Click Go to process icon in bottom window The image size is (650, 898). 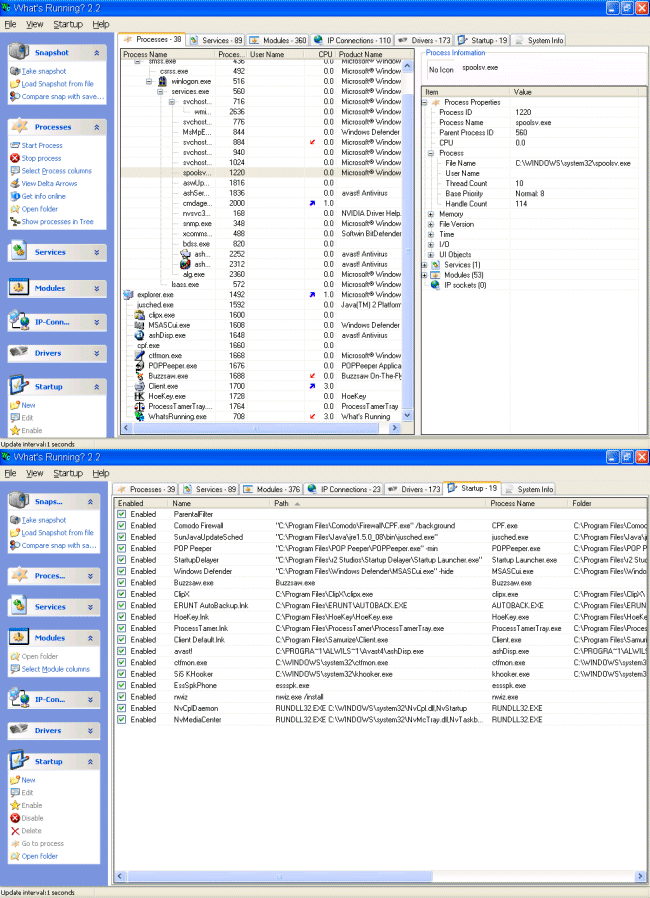[15, 844]
